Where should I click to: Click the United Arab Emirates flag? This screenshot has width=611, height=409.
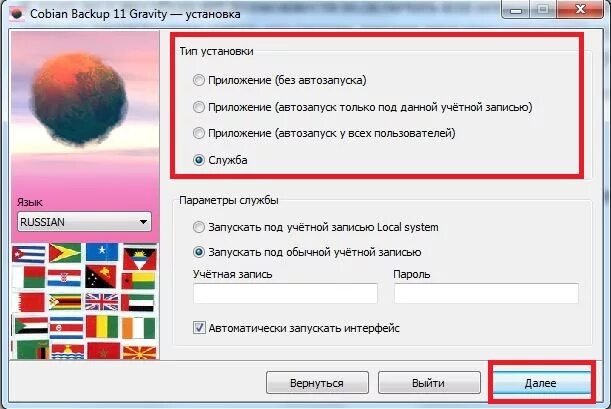(138, 303)
